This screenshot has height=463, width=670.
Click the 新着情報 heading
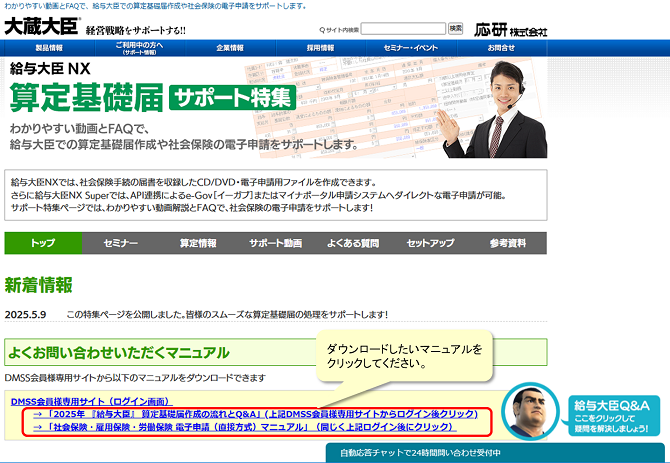point(38,285)
